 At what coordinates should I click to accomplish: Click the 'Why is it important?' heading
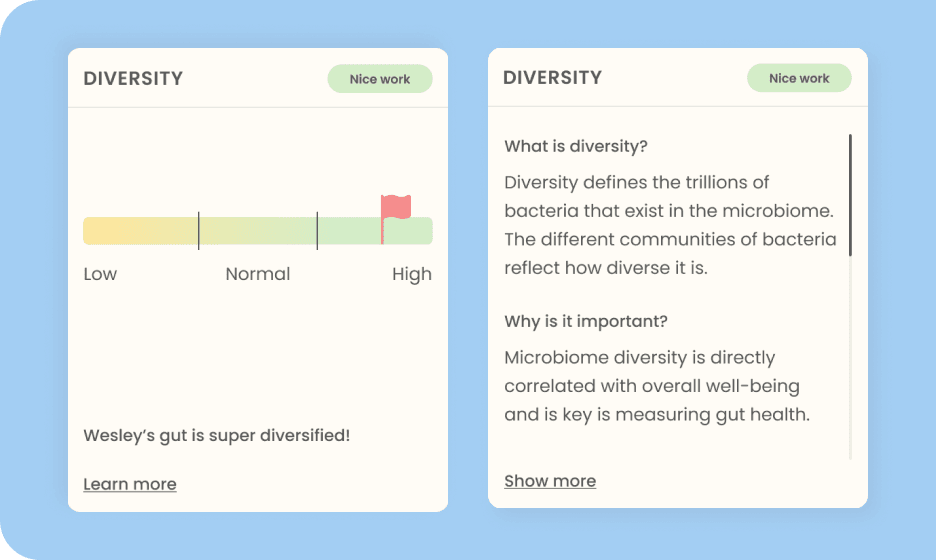(x=586, y=321)
